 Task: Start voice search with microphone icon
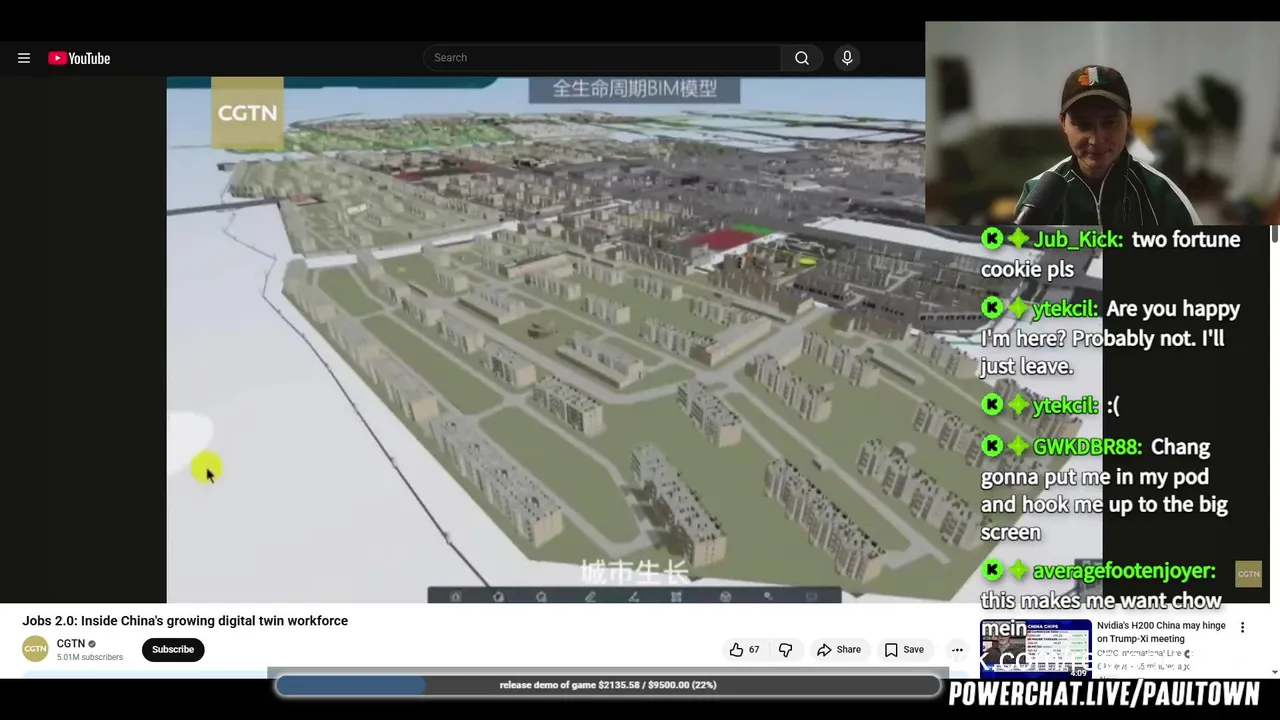click(847, 58)
